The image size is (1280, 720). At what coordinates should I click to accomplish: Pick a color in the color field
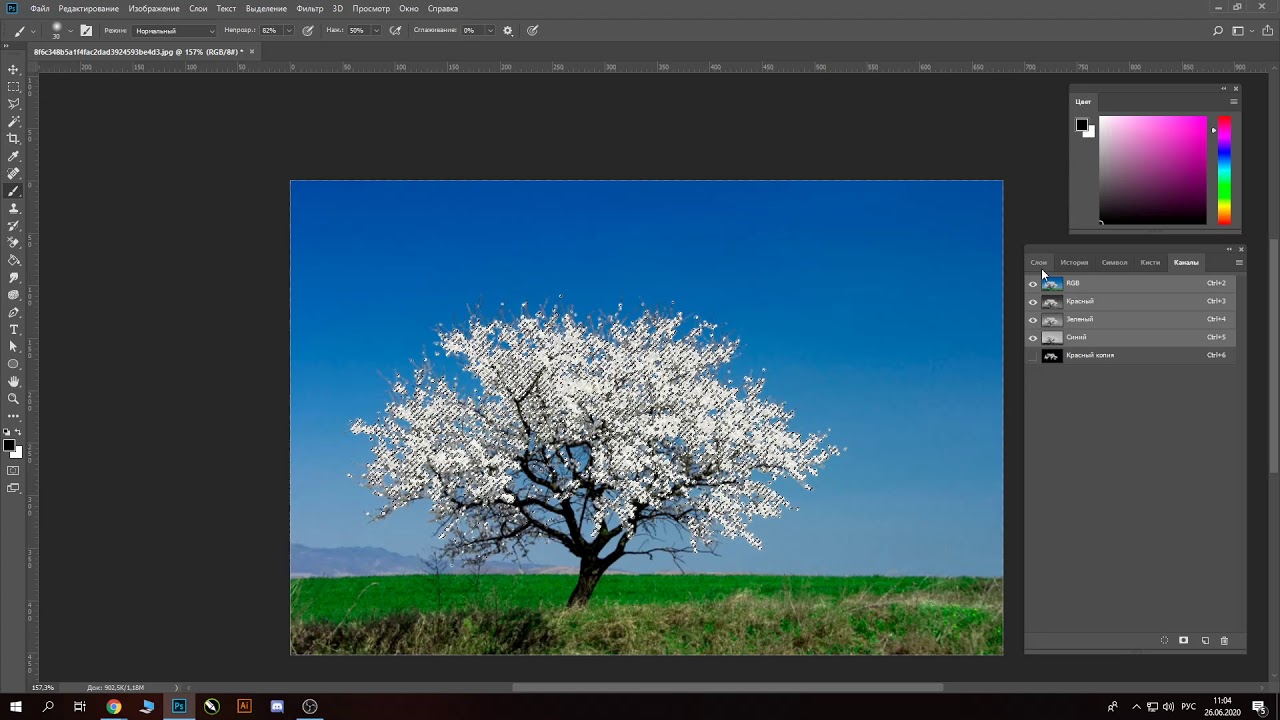coord(1153,170)
